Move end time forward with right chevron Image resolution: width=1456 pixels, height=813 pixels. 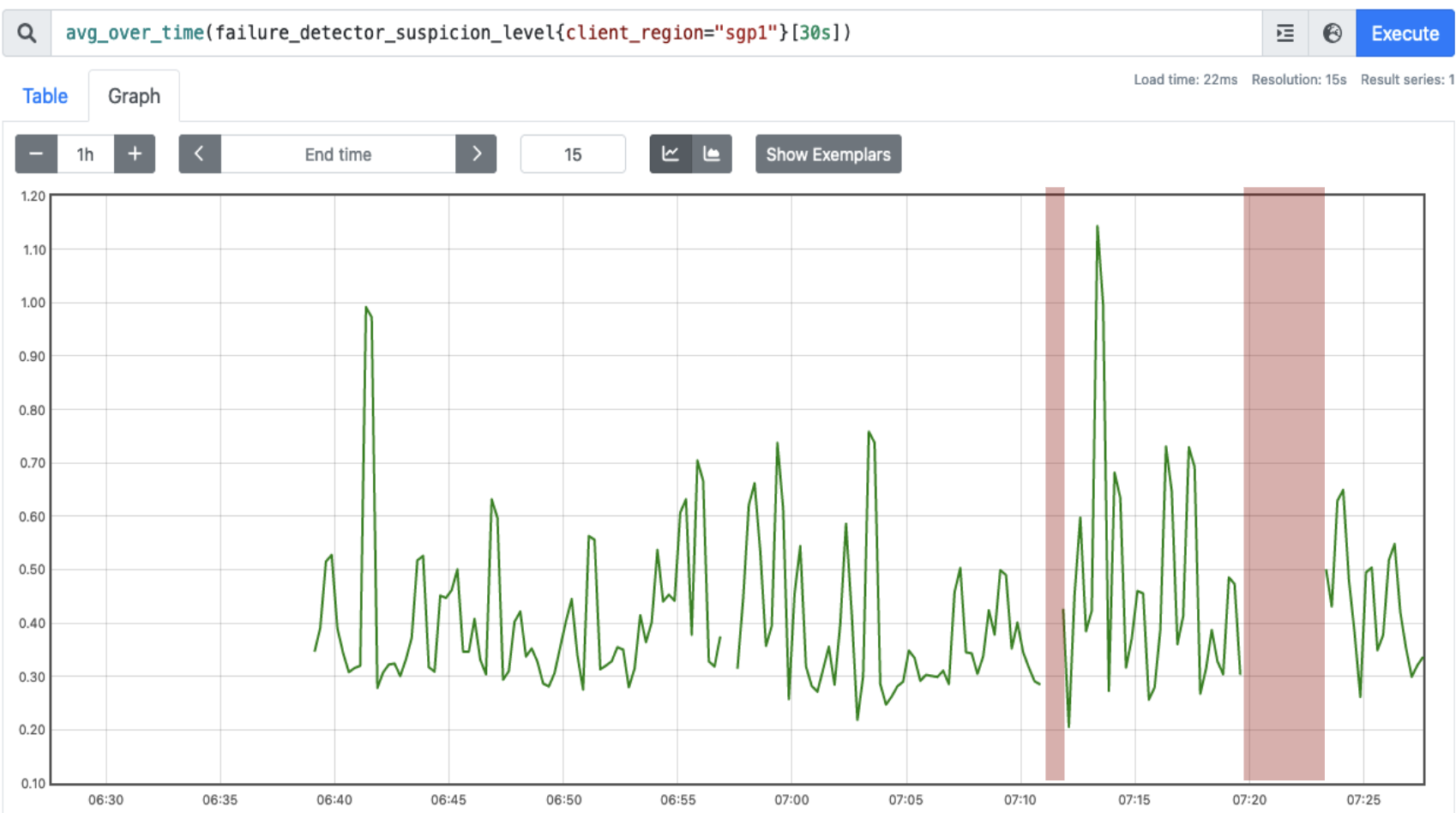(x=476, y=154)
